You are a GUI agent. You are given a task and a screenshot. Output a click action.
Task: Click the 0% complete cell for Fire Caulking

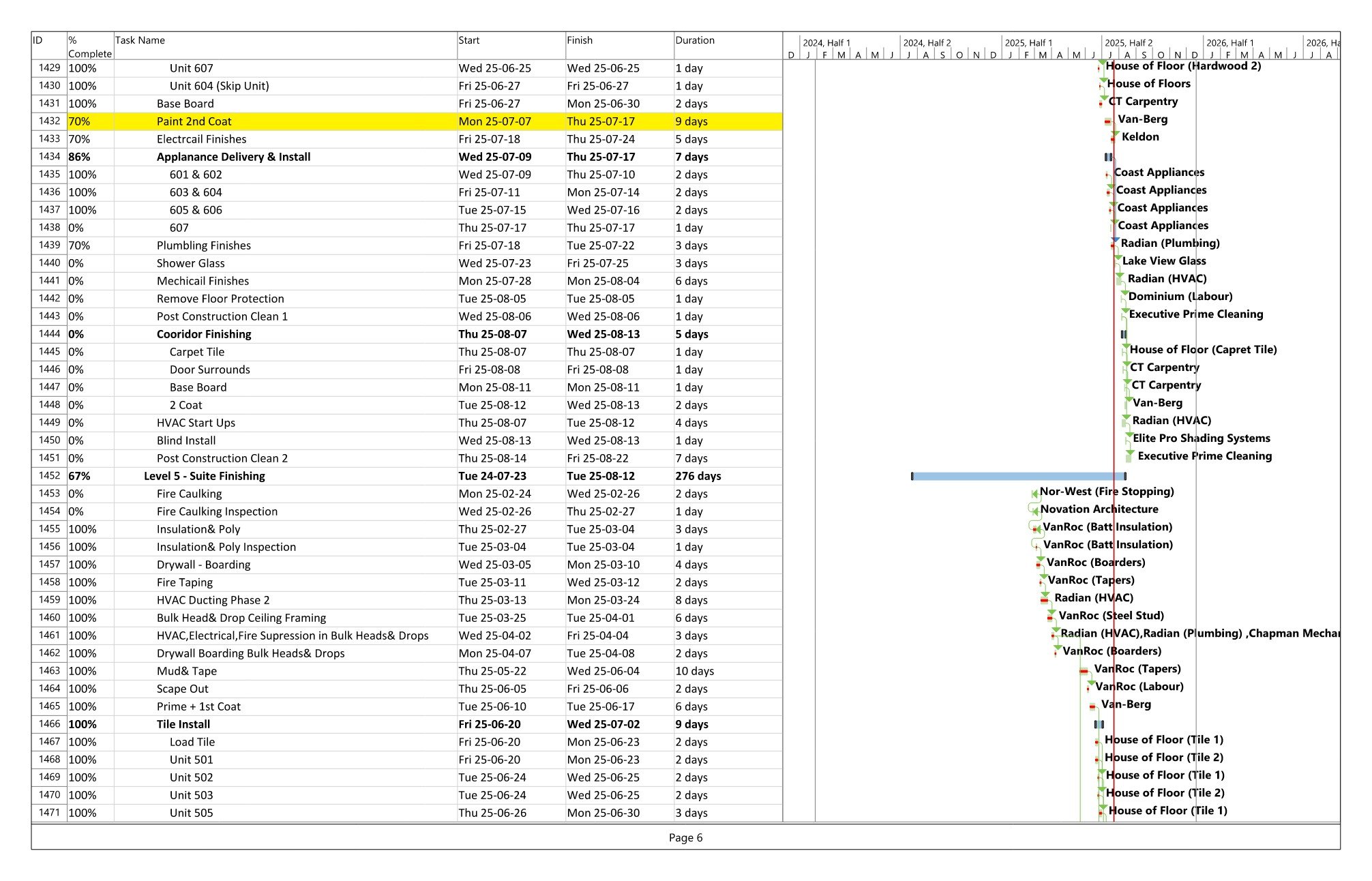[76, 494]
